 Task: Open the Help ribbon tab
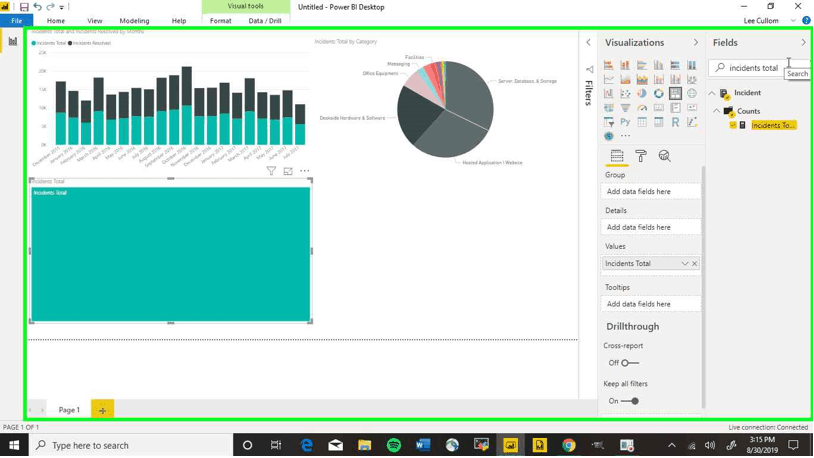pos(179,21)
